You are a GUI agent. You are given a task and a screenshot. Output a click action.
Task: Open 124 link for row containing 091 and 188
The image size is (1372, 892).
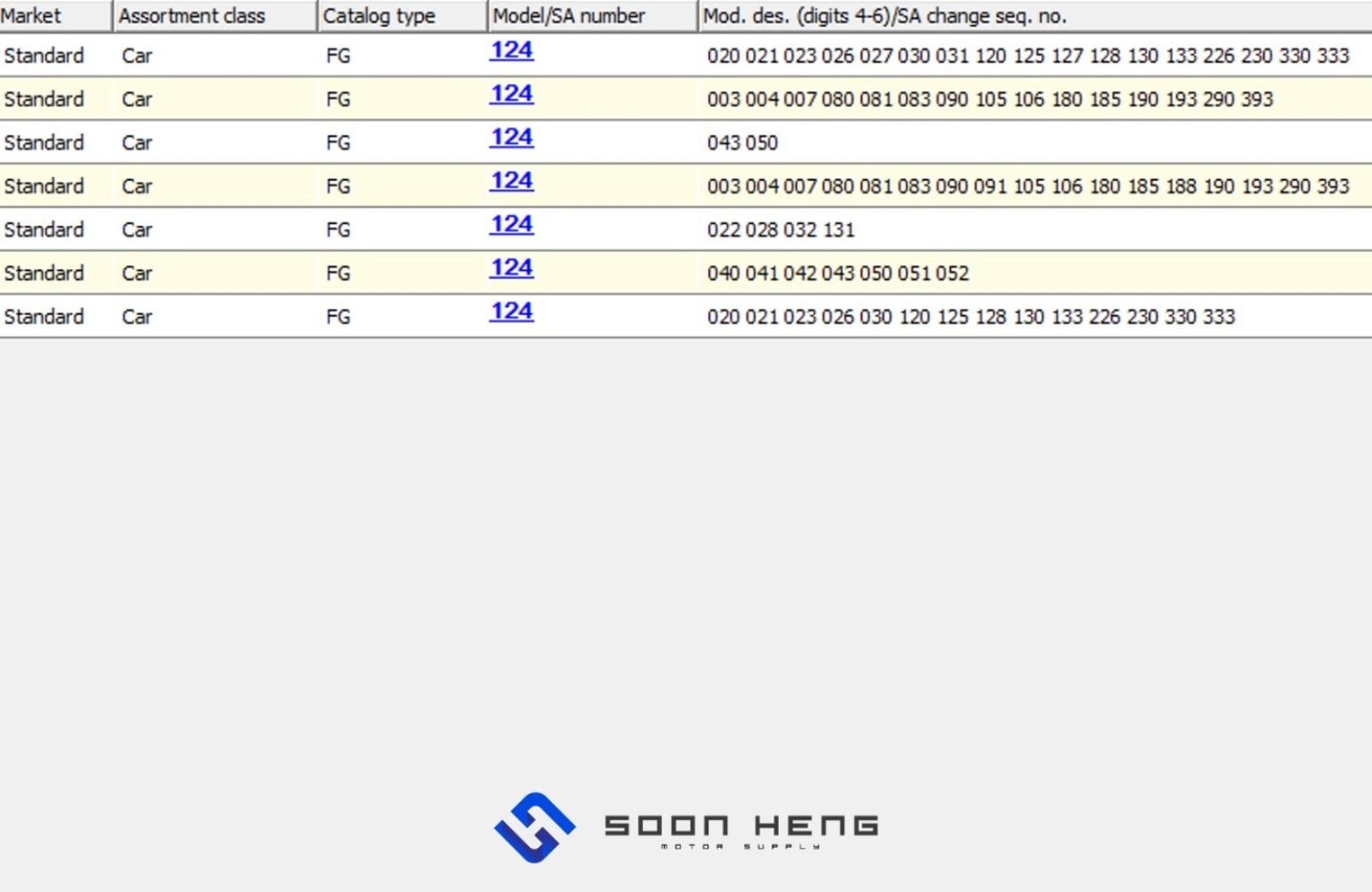511,182
